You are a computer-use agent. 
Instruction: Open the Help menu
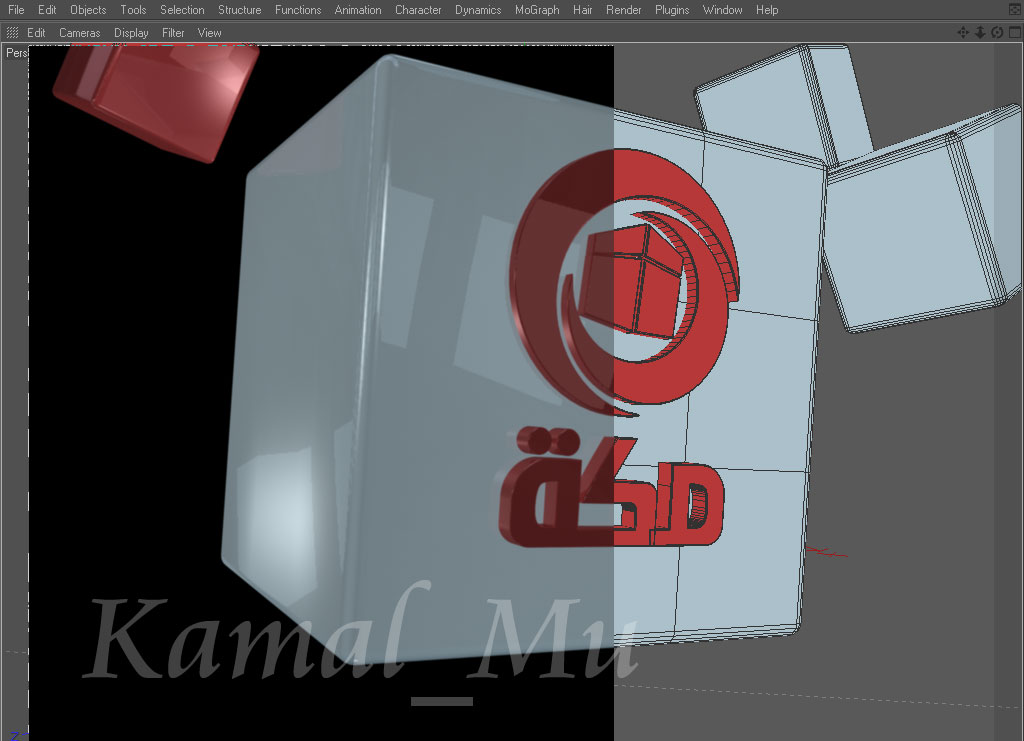point(767,10)
